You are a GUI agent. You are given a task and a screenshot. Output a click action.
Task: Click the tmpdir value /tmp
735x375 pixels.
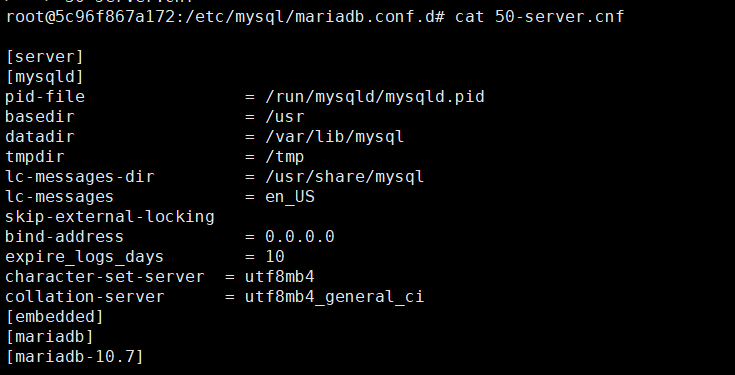point(285,157)
